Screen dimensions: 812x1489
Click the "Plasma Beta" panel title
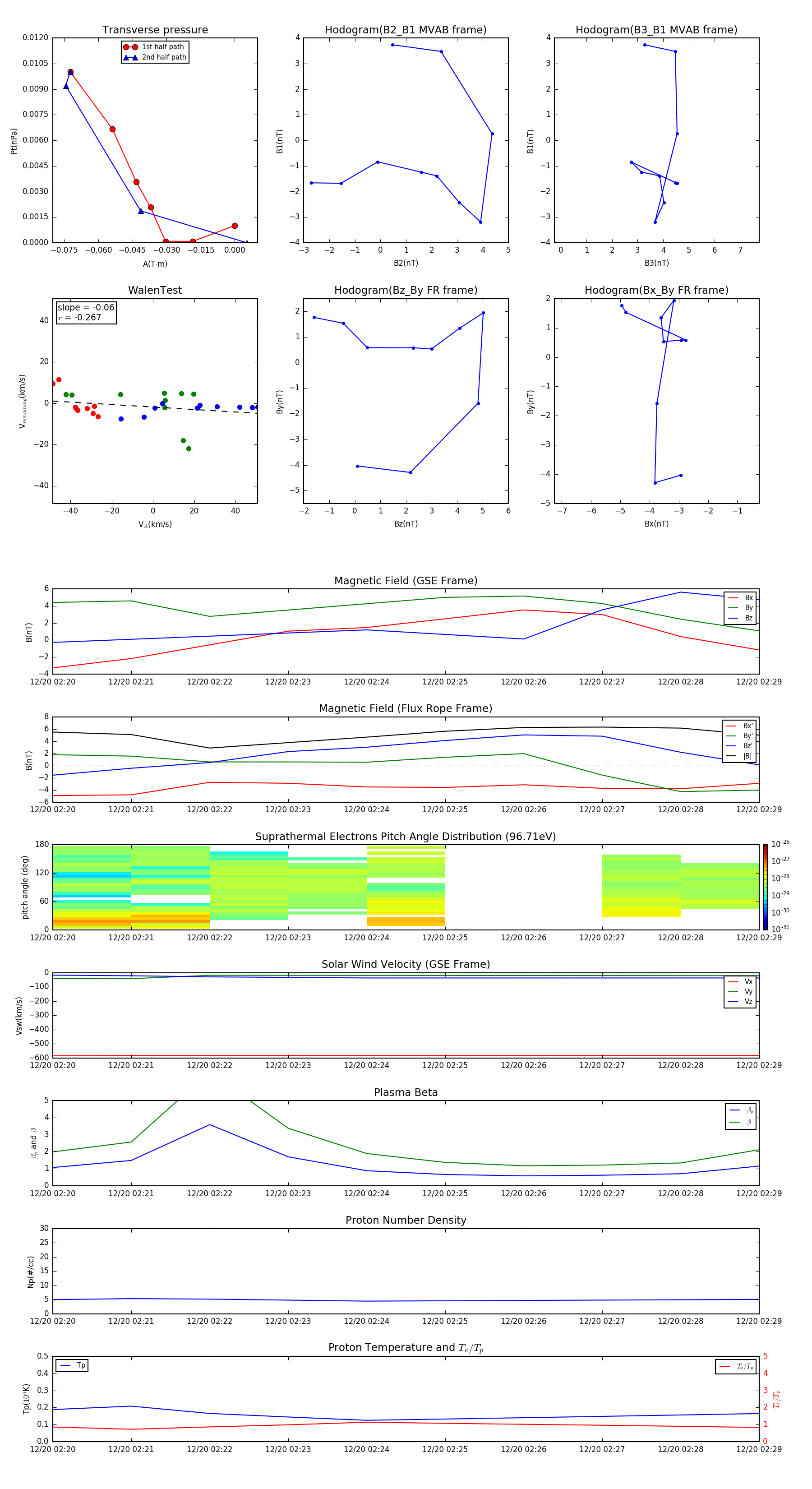click(406, 1092)
